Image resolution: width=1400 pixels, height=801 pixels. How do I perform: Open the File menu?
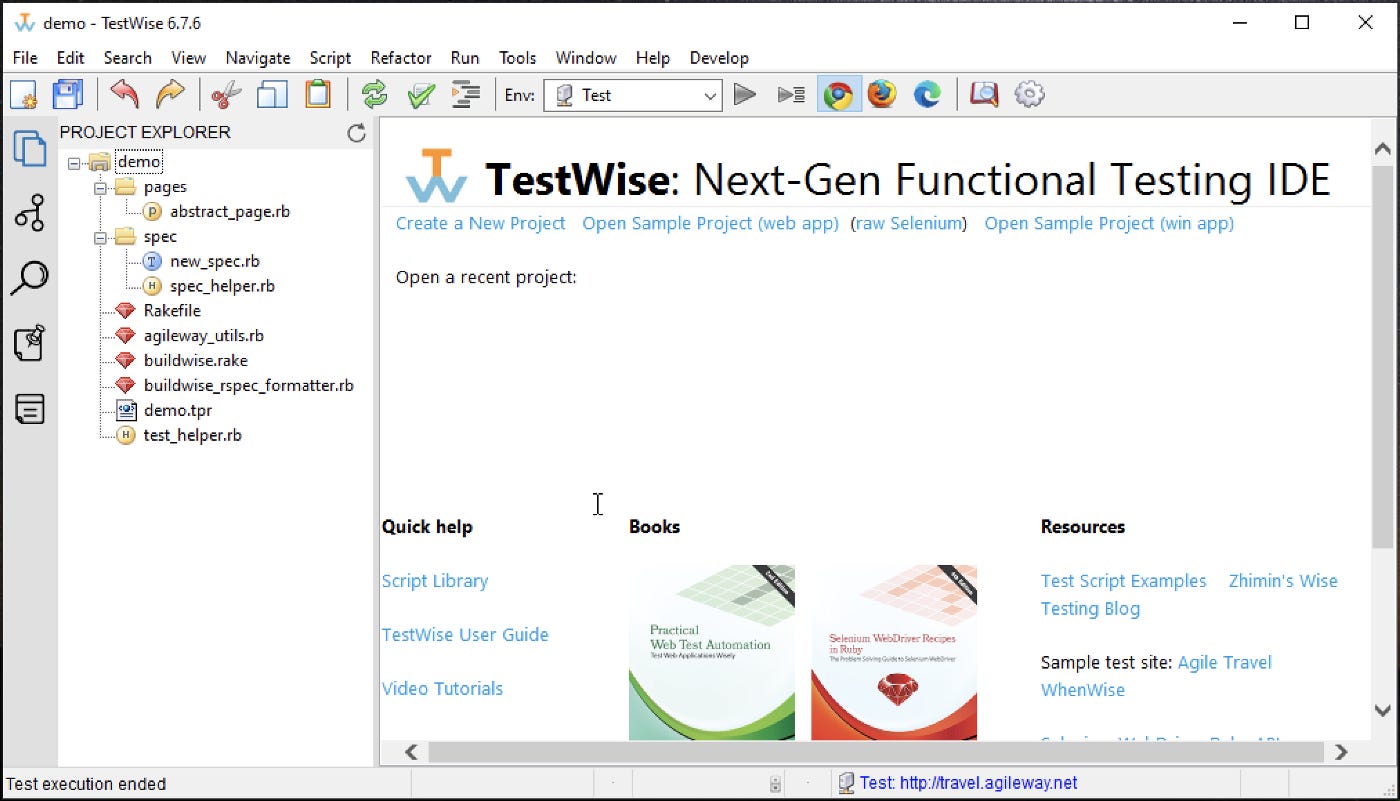[x=25, y=58]
